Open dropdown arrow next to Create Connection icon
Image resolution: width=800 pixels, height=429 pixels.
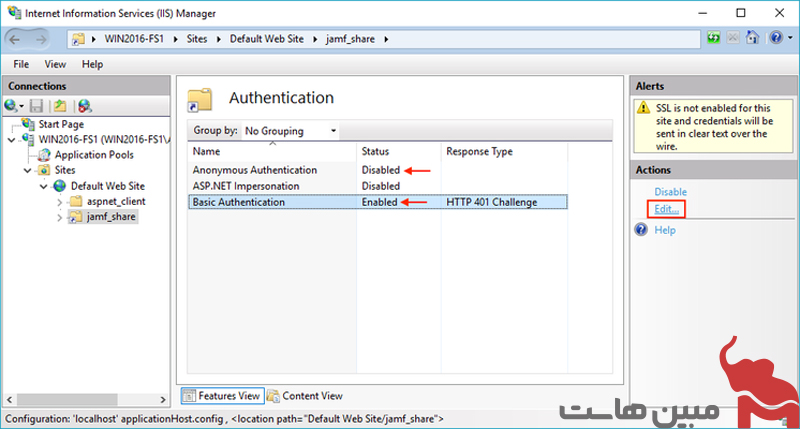coord(21,106)
